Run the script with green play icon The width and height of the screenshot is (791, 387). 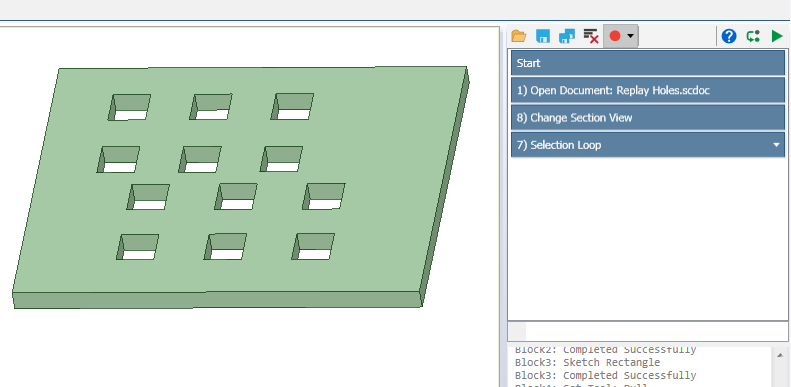tap(777, 36)
